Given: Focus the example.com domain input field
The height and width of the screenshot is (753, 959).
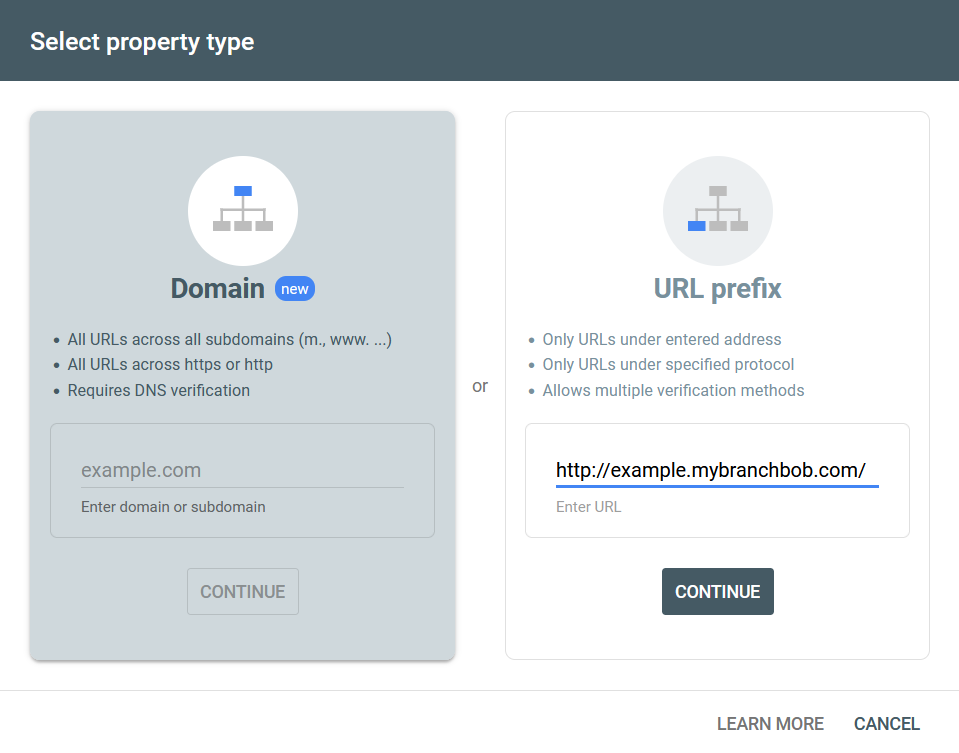Looking at the screenshot, I should 242,470.
